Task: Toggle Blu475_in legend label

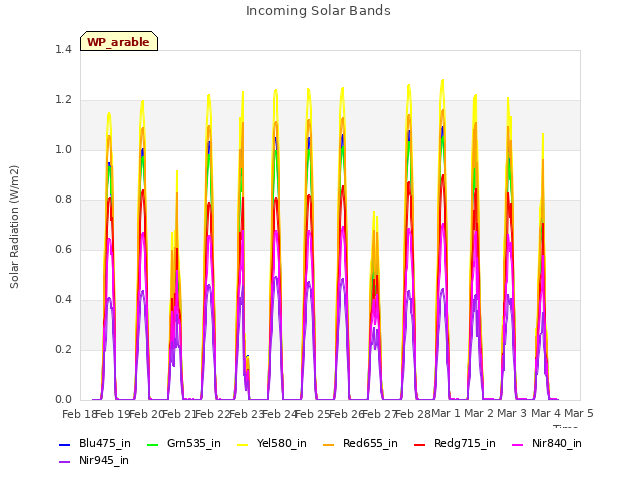Action: (105, 443)
